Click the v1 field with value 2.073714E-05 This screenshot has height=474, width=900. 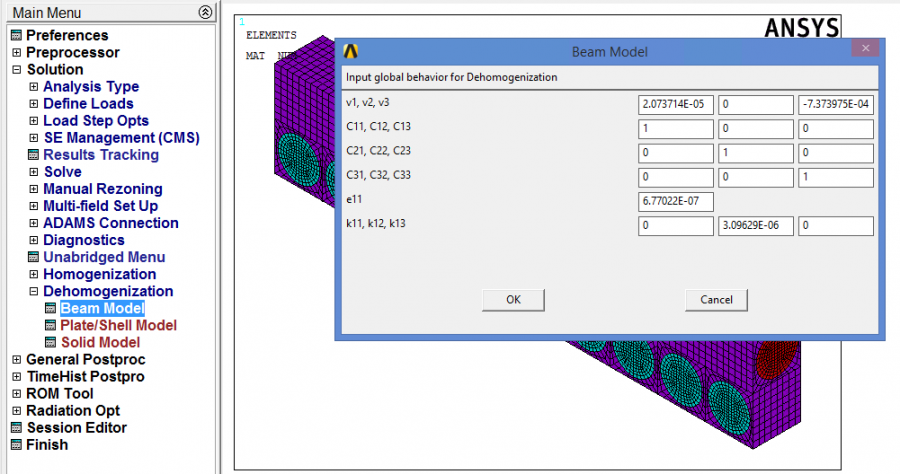click(676, 105)
